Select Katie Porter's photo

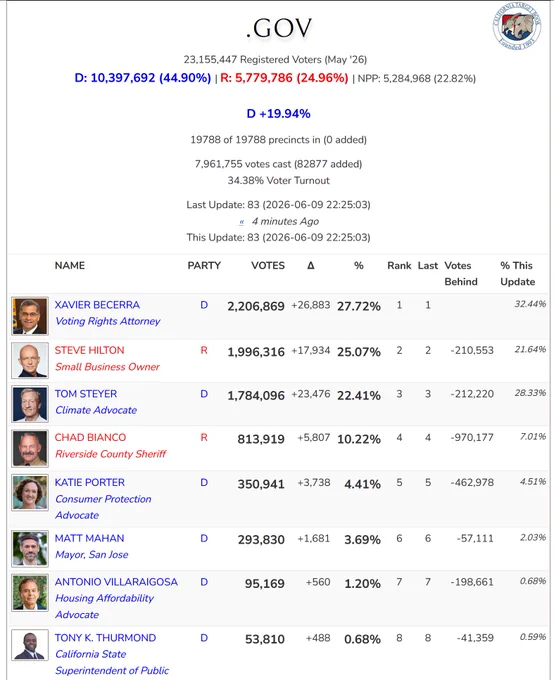tap(30, 493)
